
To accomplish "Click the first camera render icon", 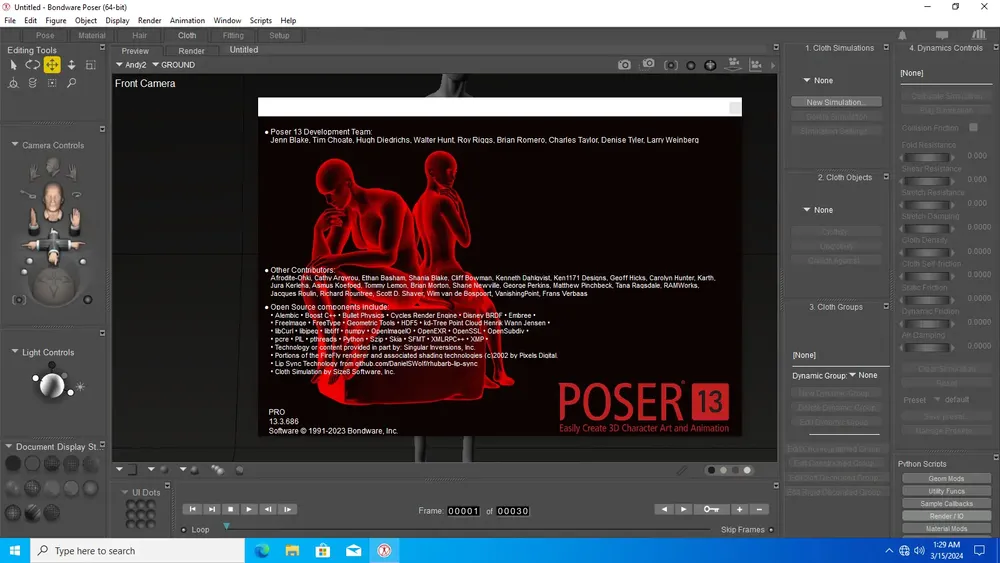I will pyautogui.click(x=624, y=65).
